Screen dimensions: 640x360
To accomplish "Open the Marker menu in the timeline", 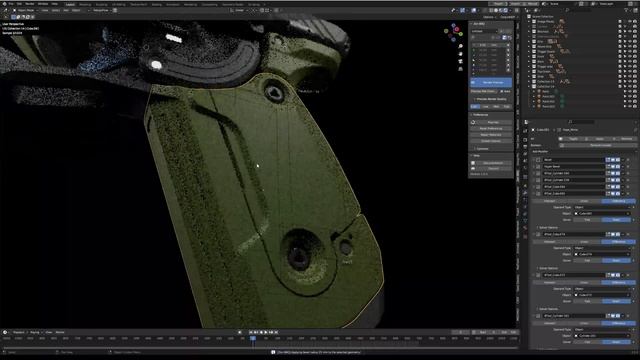I will pos(60,332).
